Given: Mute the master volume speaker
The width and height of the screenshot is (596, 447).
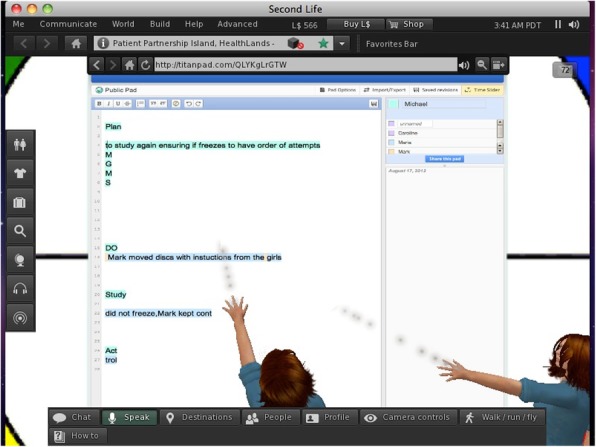Looking at the screenshot, I should point(574,25).
